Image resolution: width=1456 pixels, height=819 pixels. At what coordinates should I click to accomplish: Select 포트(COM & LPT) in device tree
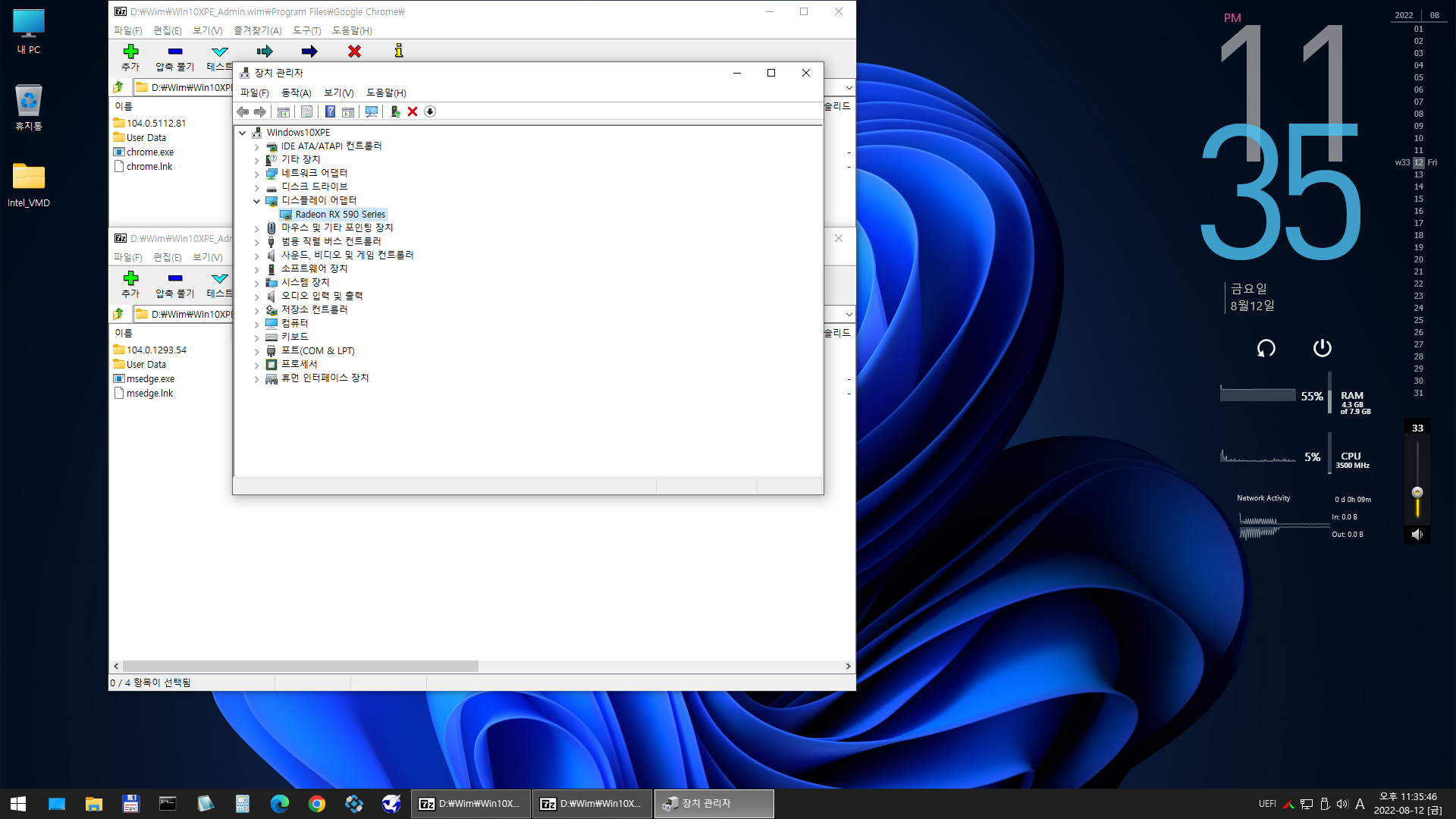tap(318, 351)
